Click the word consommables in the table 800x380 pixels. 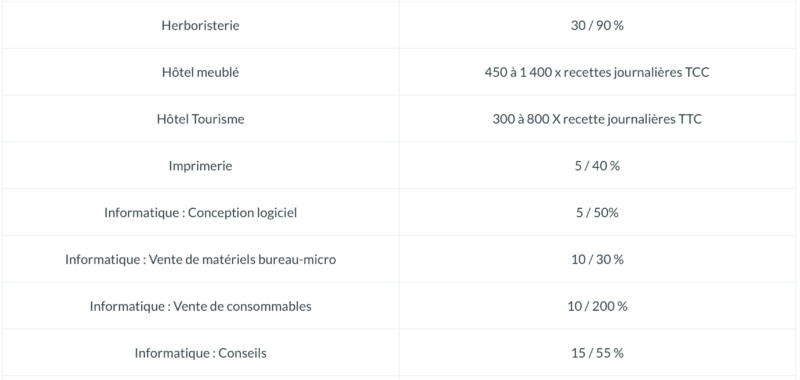[x=268, y=307]
